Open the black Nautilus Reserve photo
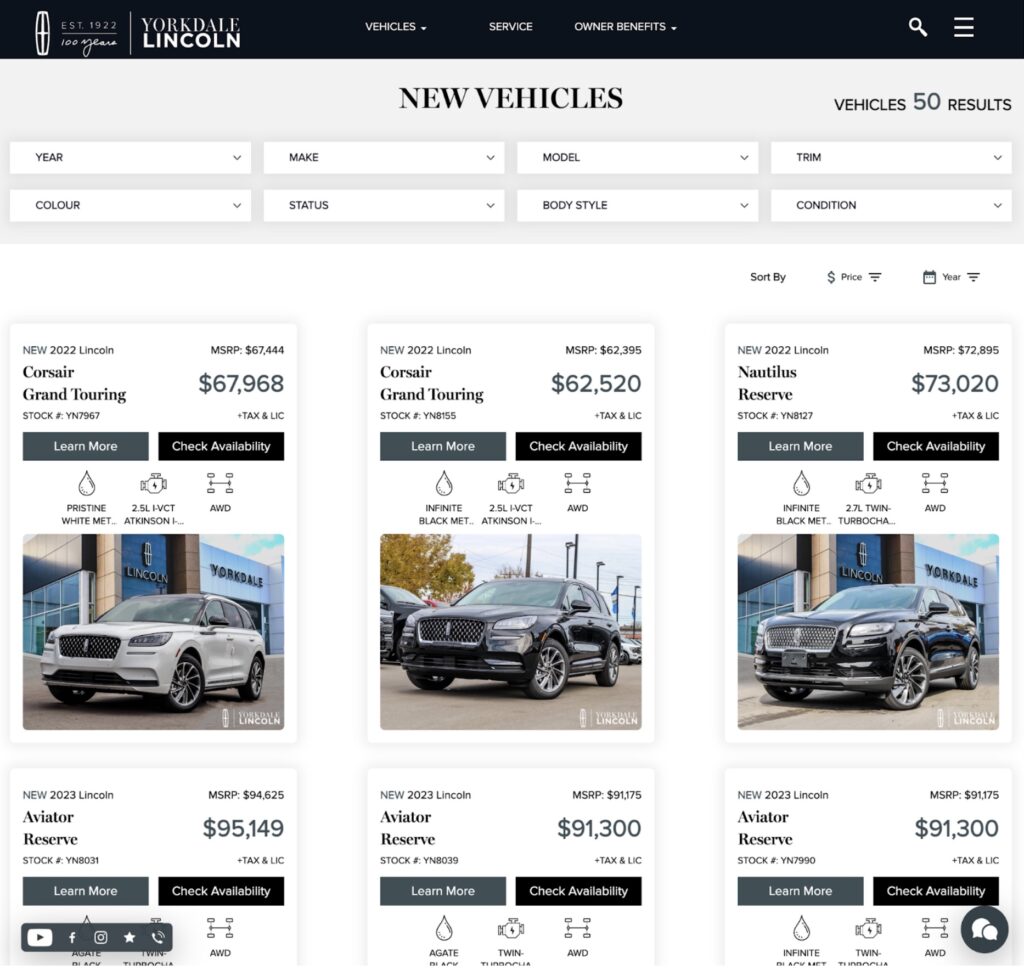The image size is (1024, 970). [868, 632]
